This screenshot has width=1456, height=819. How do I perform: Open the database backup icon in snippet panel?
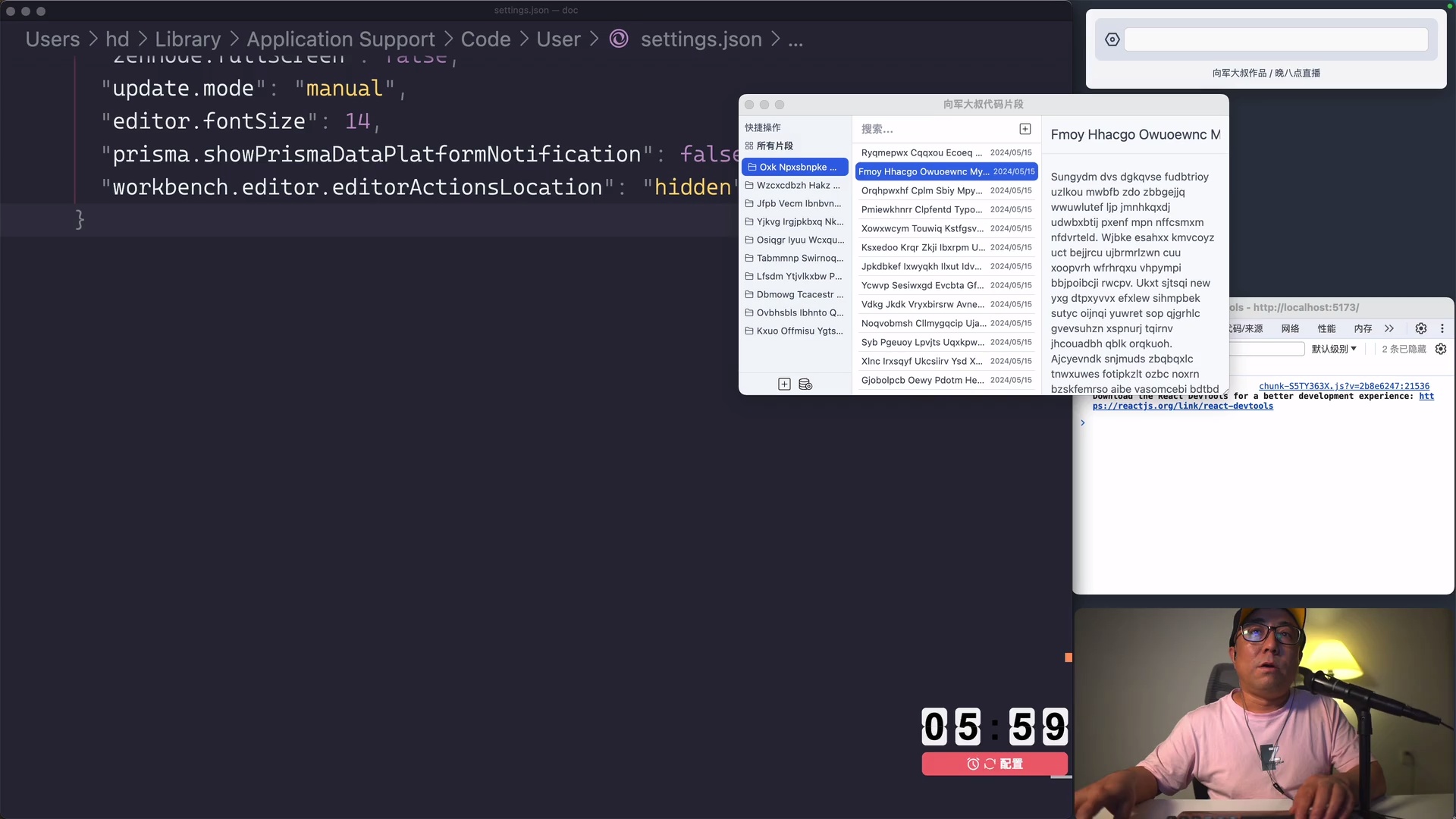pos(805,384)
